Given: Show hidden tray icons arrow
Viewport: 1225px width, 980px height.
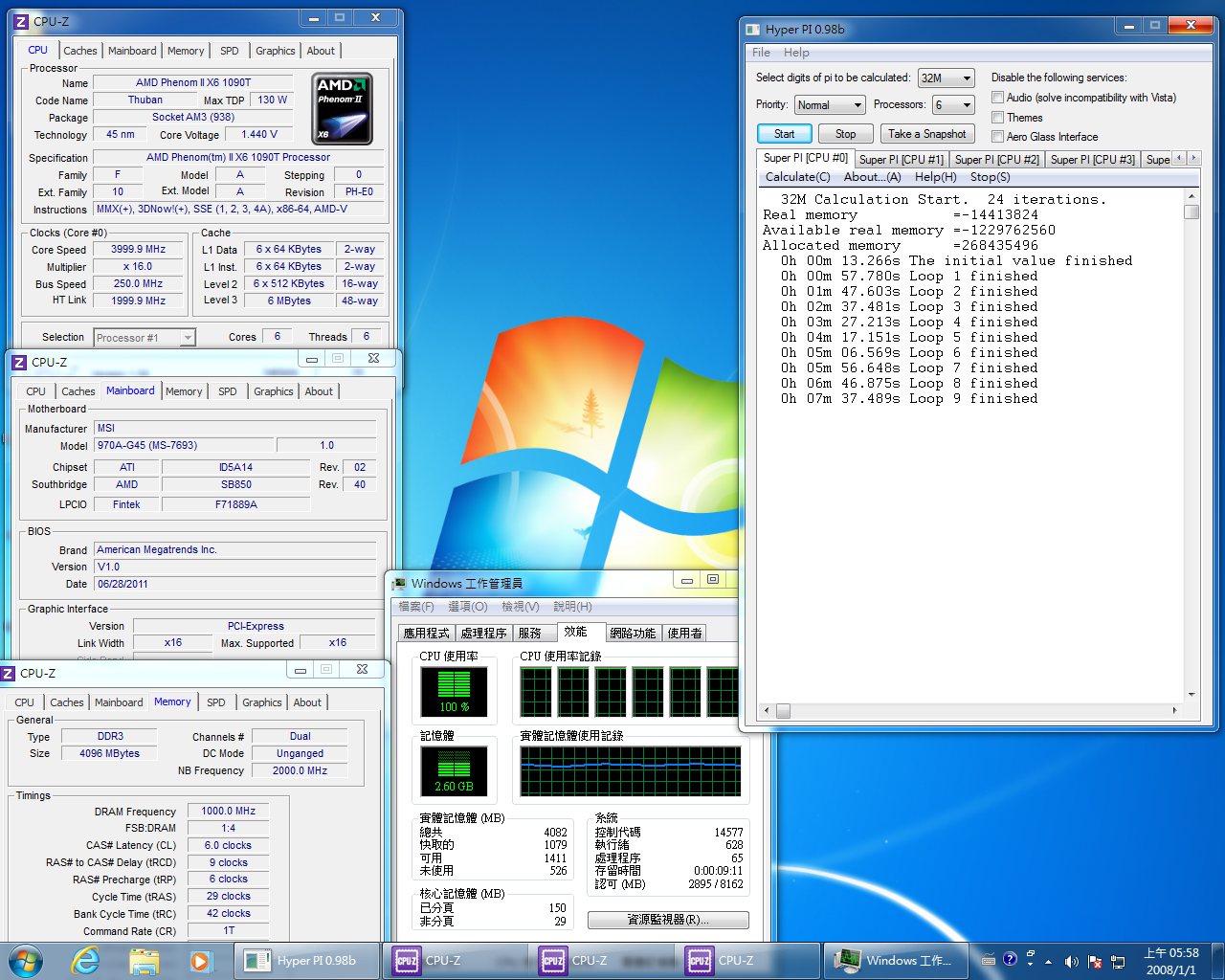Looking at the screenshot, I should pyautogui.click(x=1048, y=961).
